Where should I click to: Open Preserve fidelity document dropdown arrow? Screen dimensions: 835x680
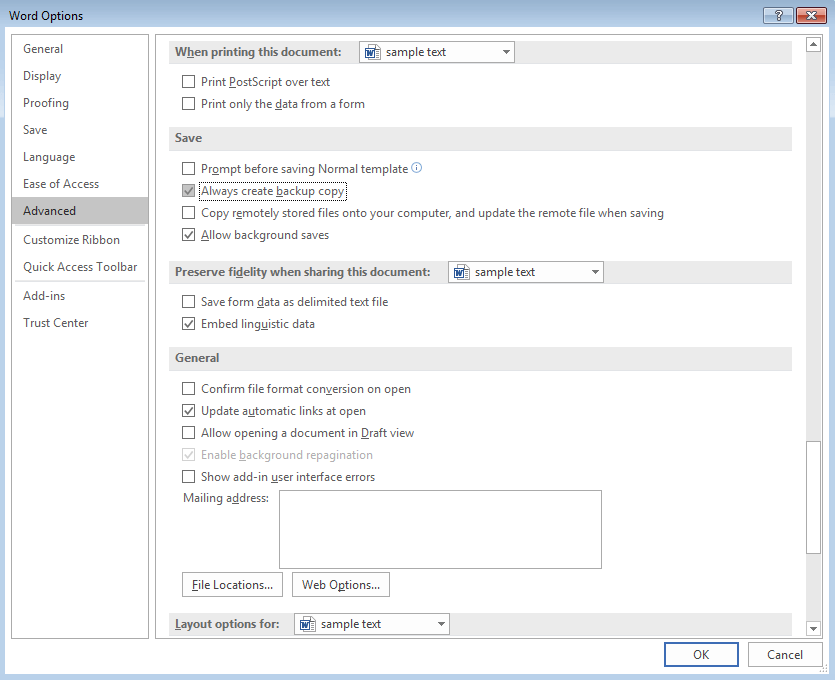[595, 272]
